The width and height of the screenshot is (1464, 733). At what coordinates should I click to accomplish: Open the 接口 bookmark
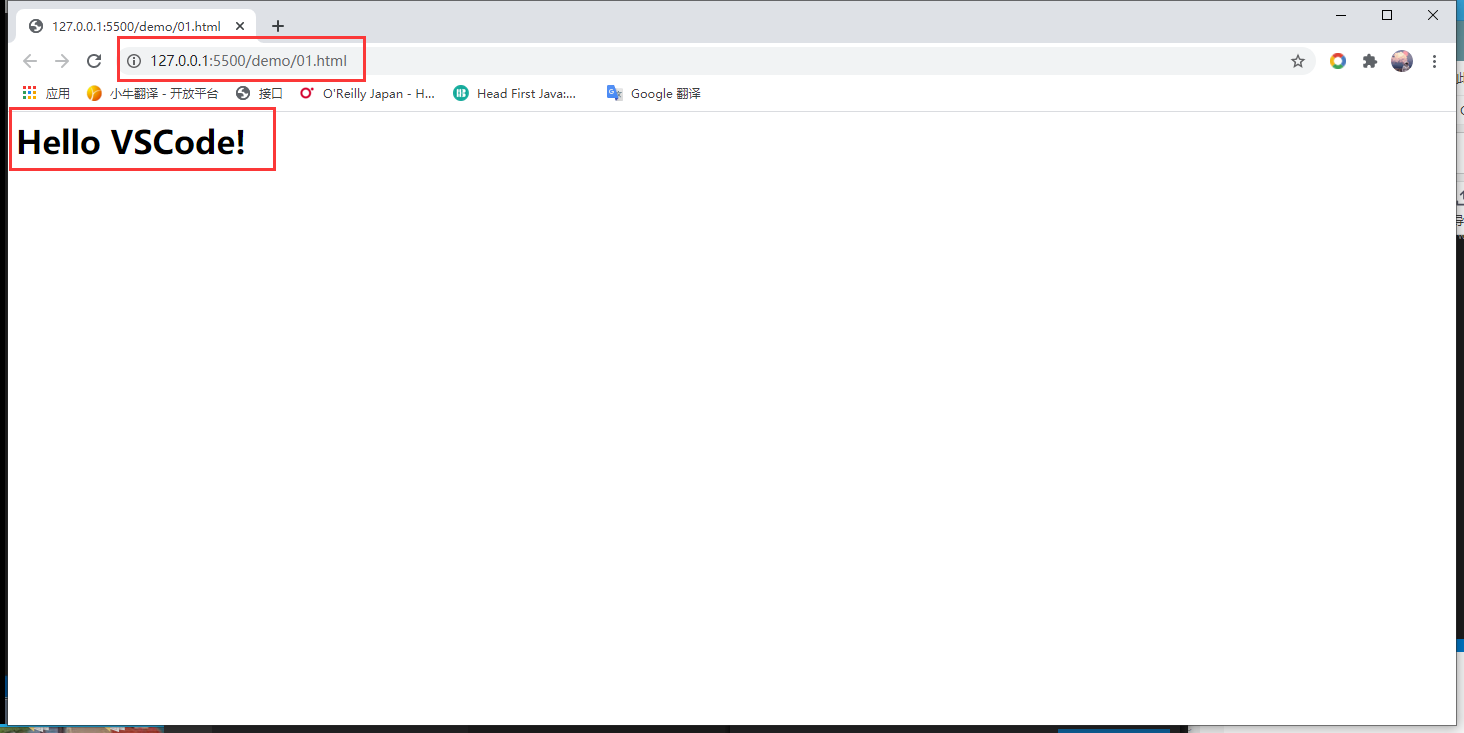(x=260, y=93)
